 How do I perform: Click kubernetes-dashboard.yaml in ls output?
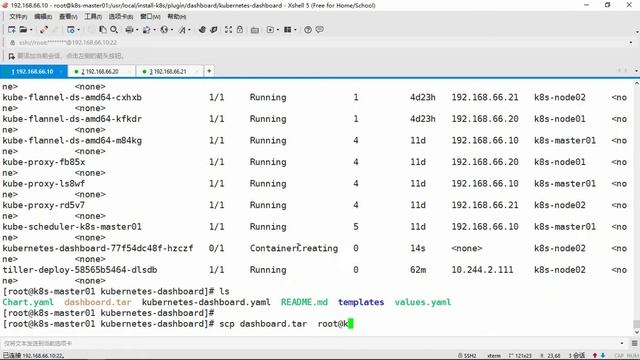206,302
